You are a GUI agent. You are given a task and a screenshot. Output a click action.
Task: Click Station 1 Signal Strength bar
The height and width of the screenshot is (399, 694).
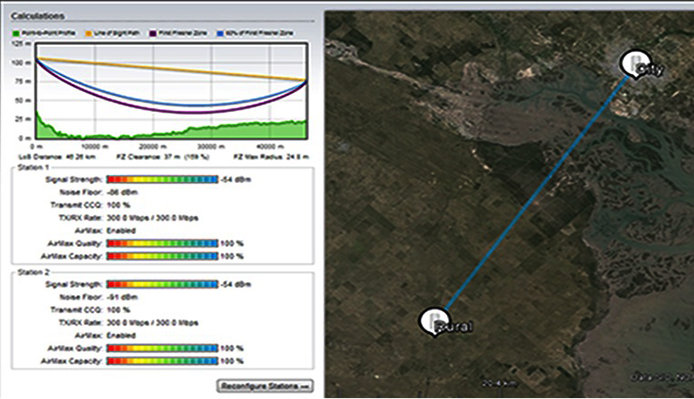pos(162,179)
